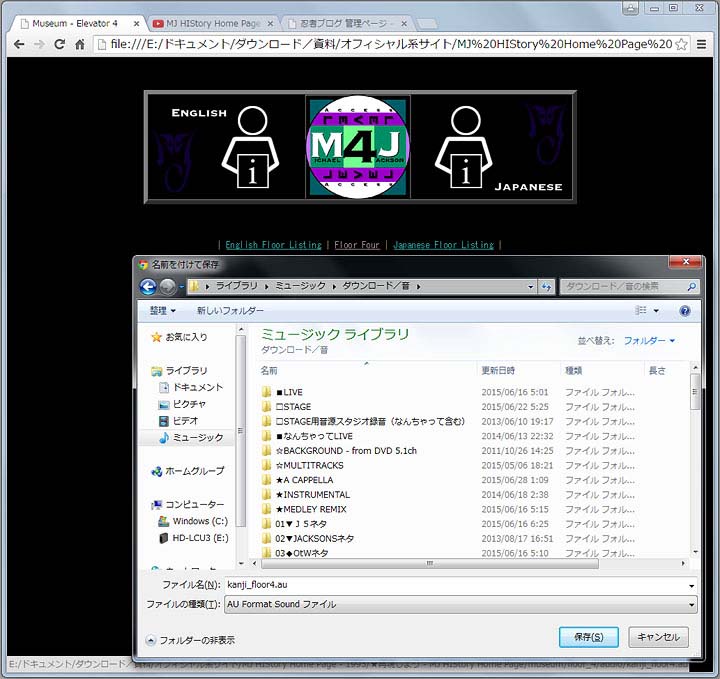Viewport: 720px width, 679px height.
Task: Select HD-LCU3 (E:) drive
Action: [x=193, y=538]
